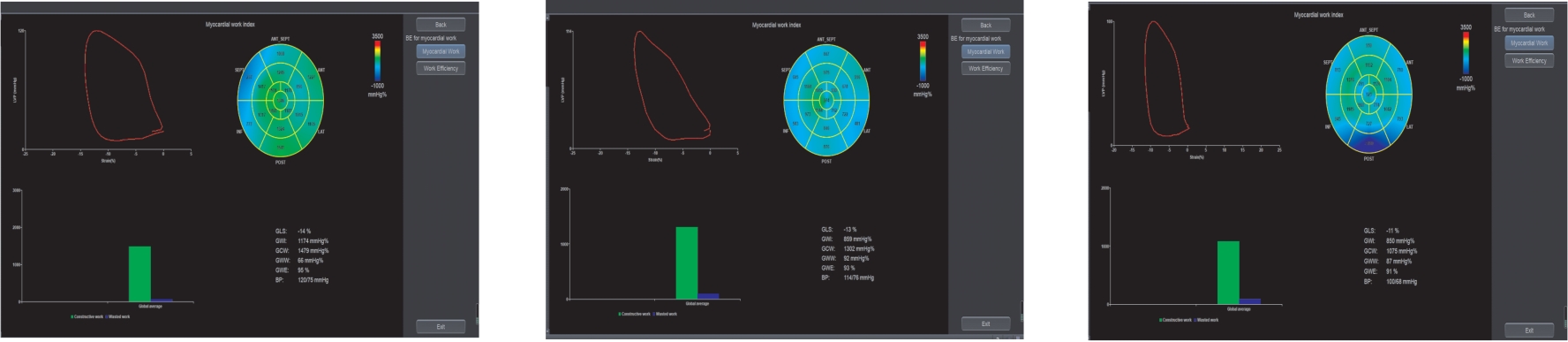The image size is (1568, 342).
Task: Click the GWI value 850 mmHg%
Action: coord(1400,241)
